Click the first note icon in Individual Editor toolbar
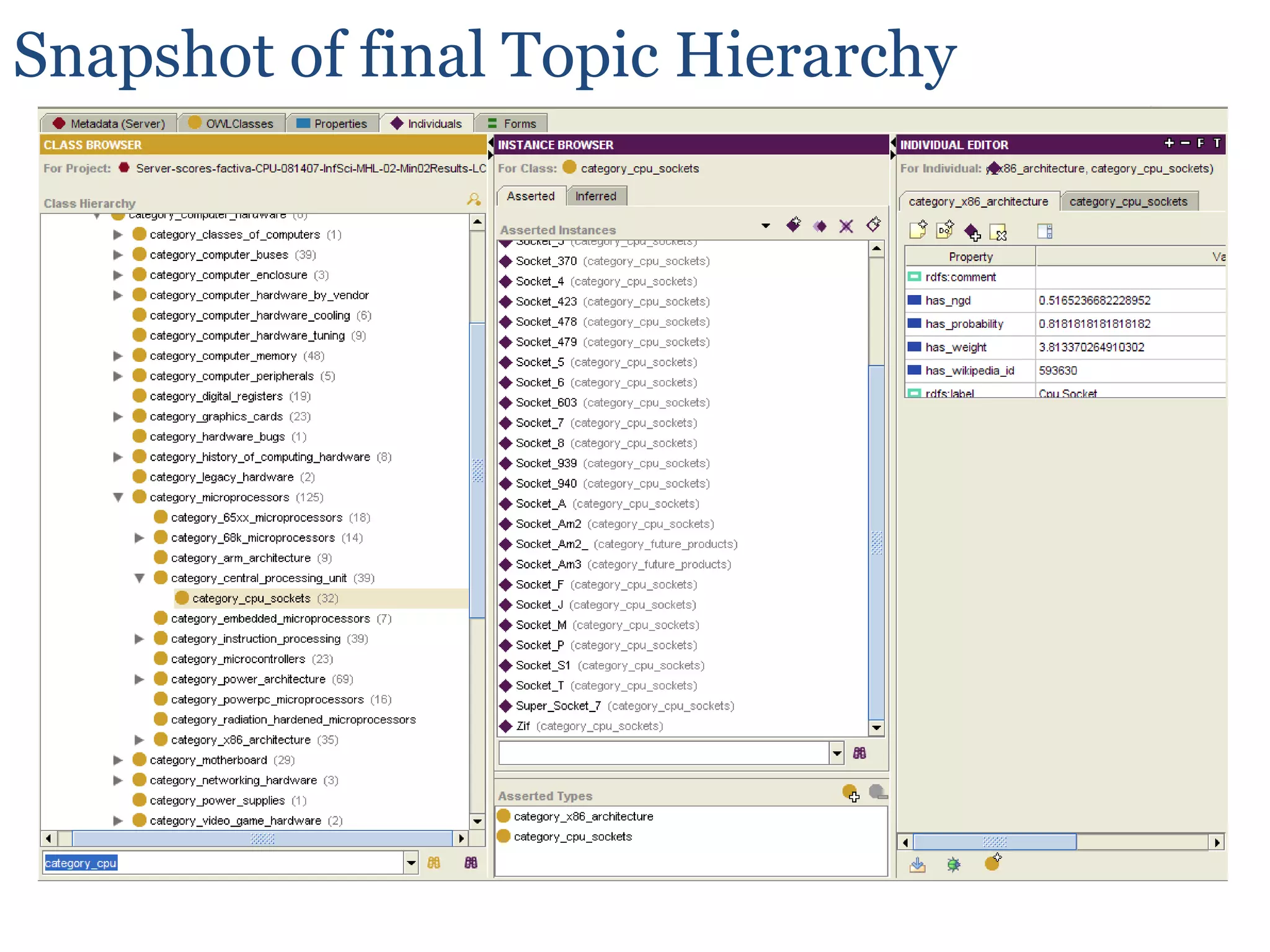 coord(918,230)
